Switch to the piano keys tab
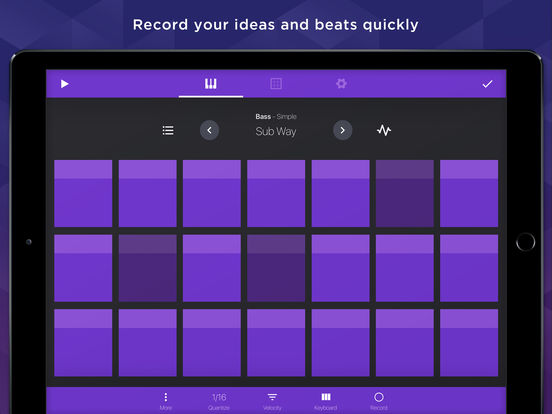Screen dimensions: 552x414 pos(211,84)
